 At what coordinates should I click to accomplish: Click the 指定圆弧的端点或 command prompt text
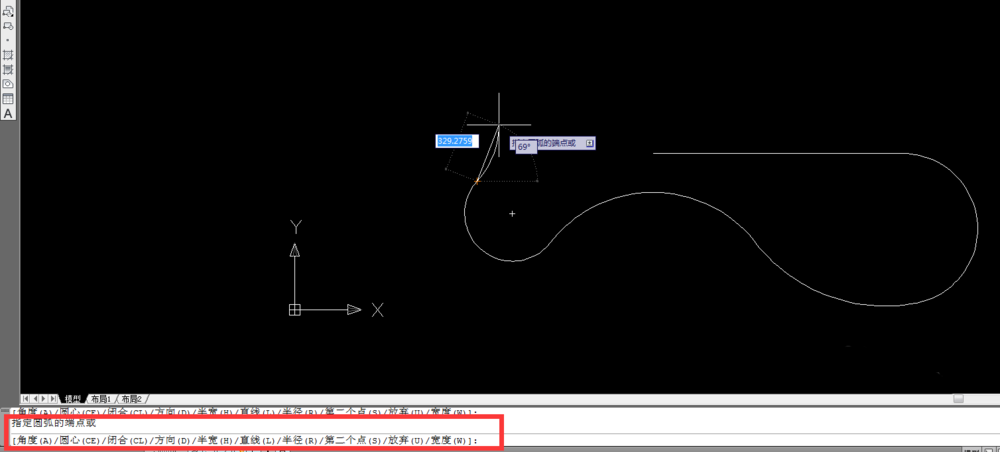(x=54, y=423)
